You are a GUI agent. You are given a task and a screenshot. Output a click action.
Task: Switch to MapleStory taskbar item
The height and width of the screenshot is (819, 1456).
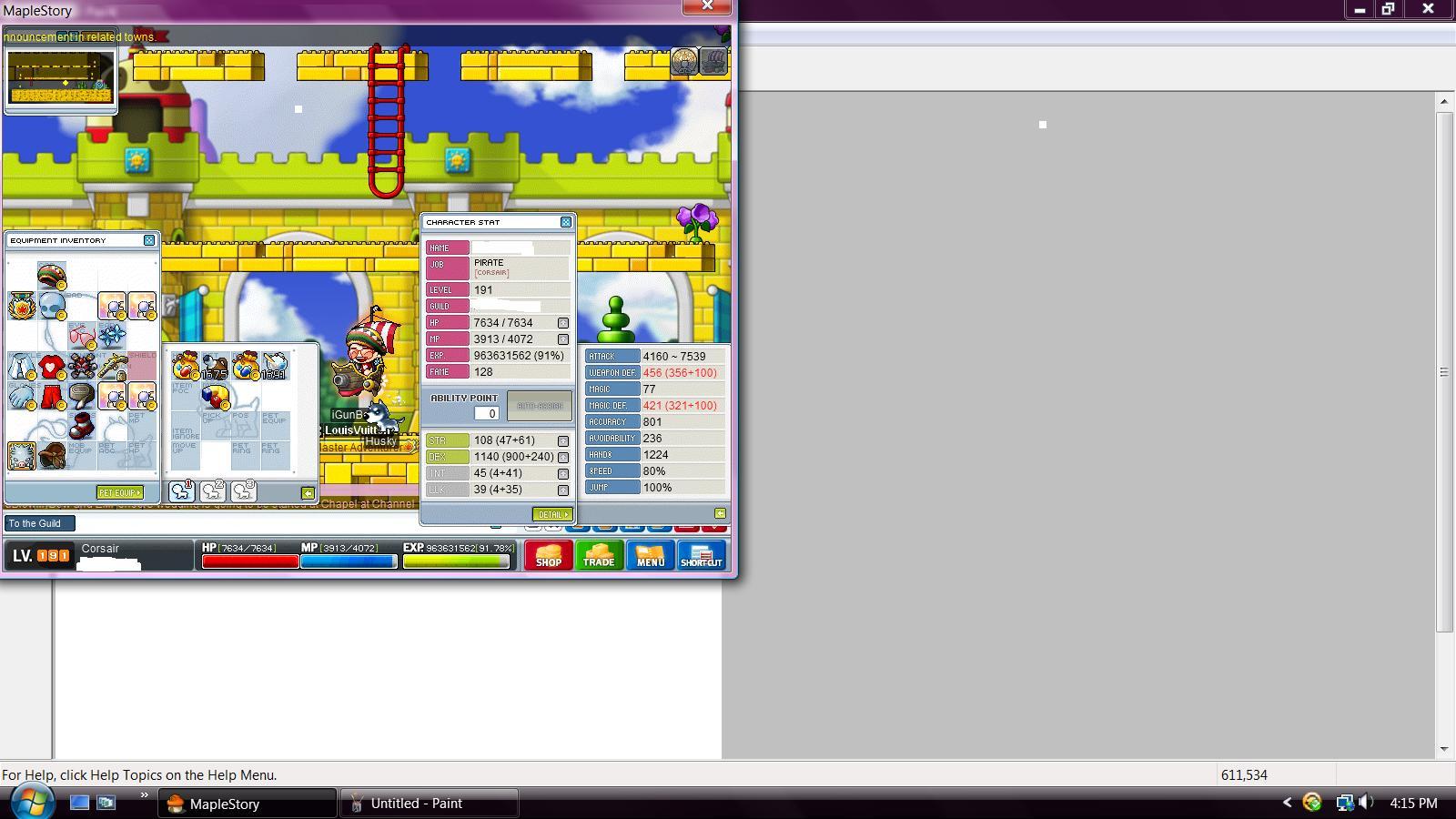(x=248, y=804)
